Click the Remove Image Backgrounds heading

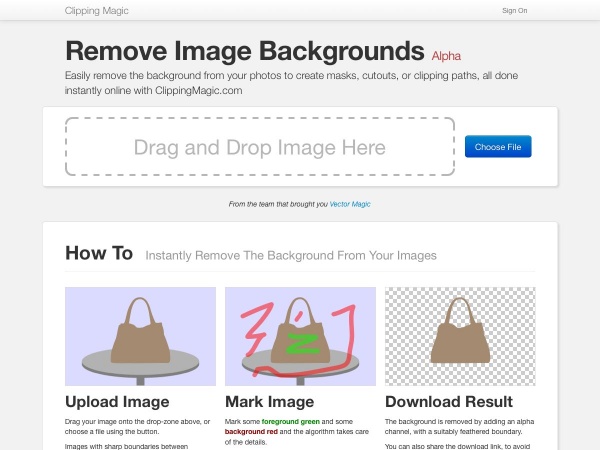pos(245,51)
